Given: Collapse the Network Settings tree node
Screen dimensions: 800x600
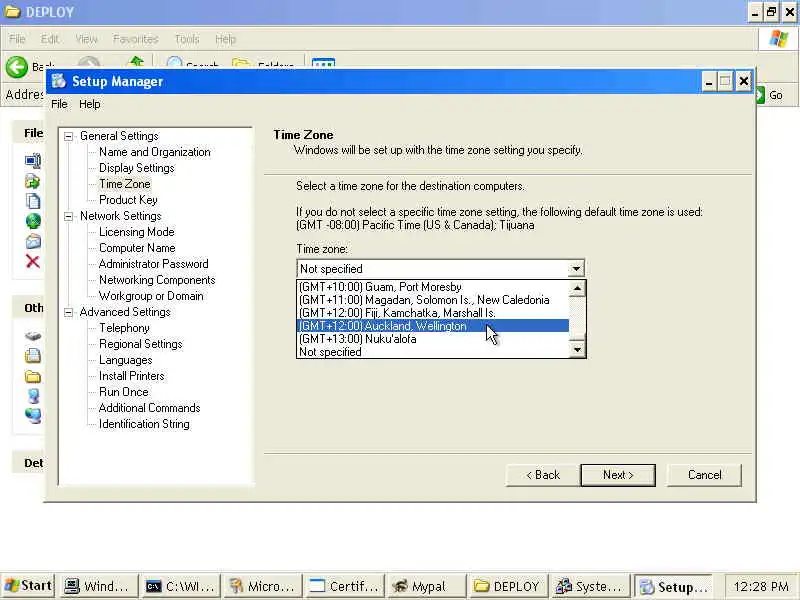Looking at the screenshot, I should (68, 216).
